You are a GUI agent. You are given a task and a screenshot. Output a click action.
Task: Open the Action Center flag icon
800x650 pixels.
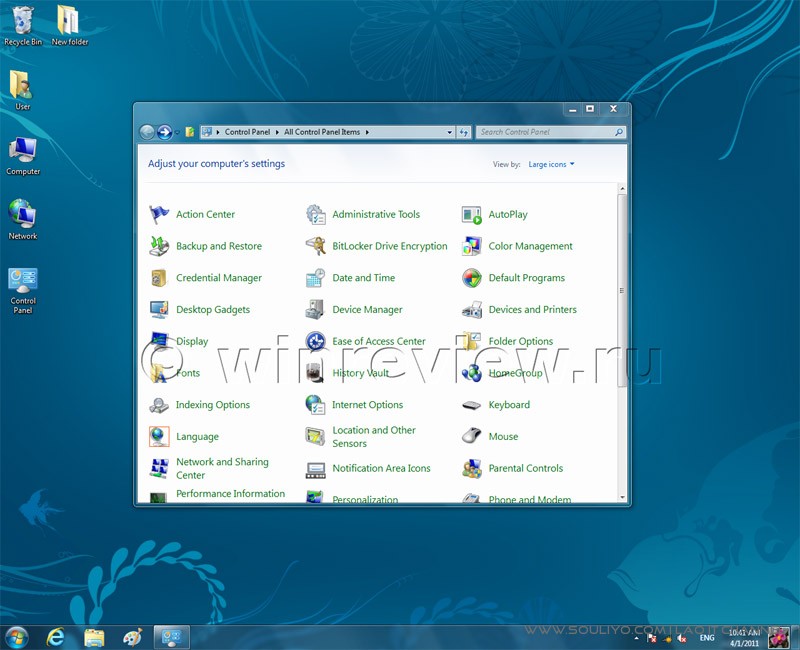point(159,214)
